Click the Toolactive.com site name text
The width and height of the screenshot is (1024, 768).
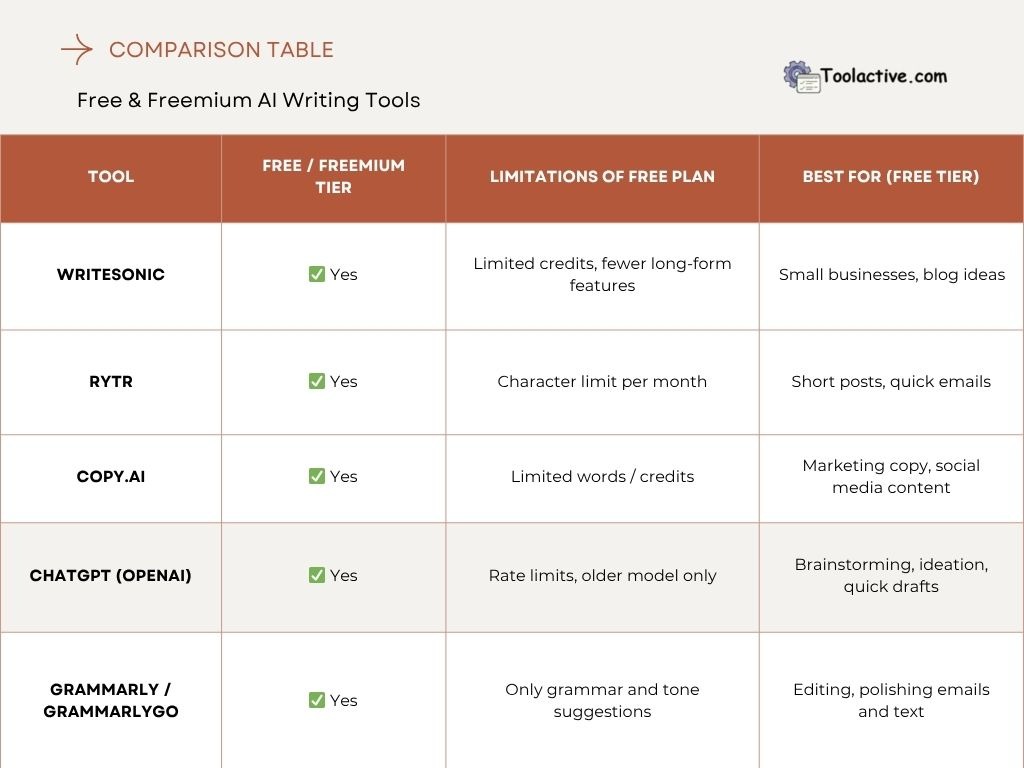pyautogui.click(x=884, y=76)
